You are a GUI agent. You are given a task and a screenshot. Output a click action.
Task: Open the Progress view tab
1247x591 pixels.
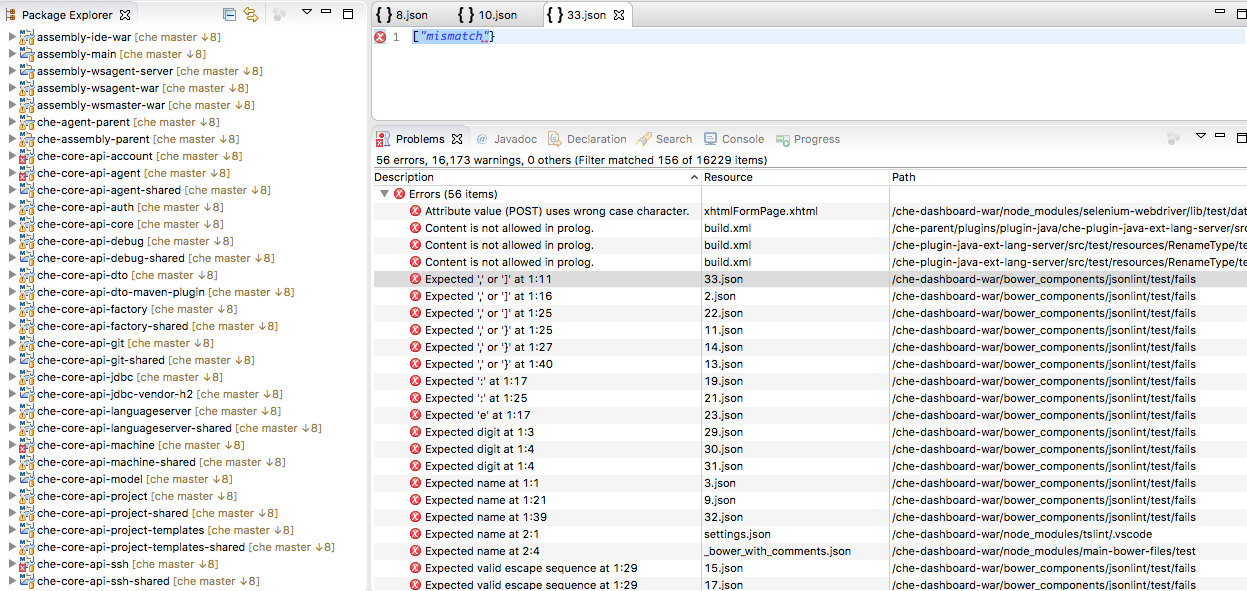tap(808, 139)
